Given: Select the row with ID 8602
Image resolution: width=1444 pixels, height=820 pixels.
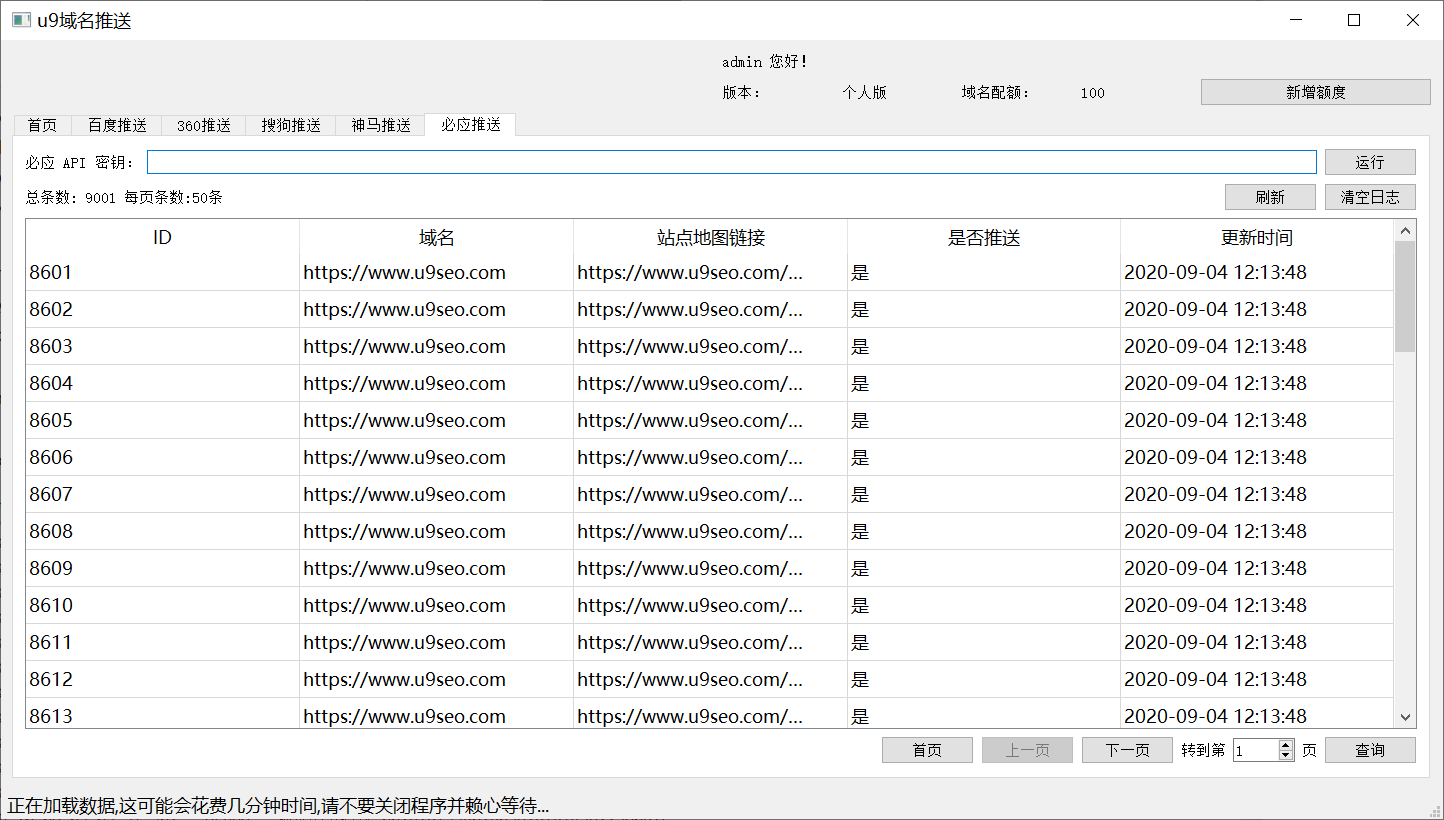Looking at the screenshot, I should tap(709, 309).
